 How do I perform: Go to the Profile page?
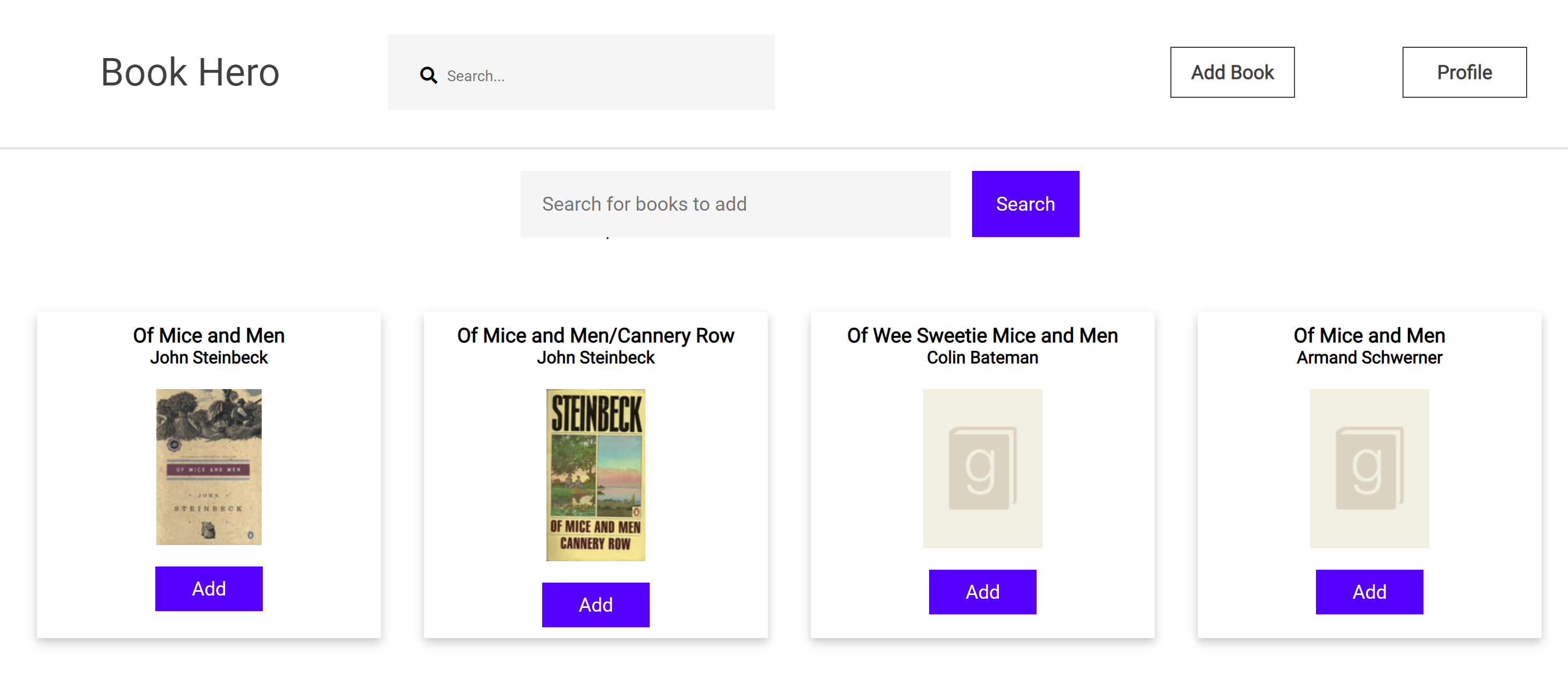[x=1463, y=73]
